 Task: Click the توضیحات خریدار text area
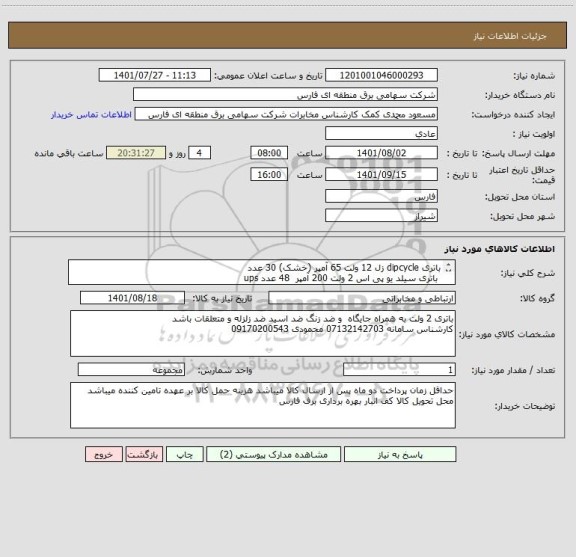coord(263,405)
